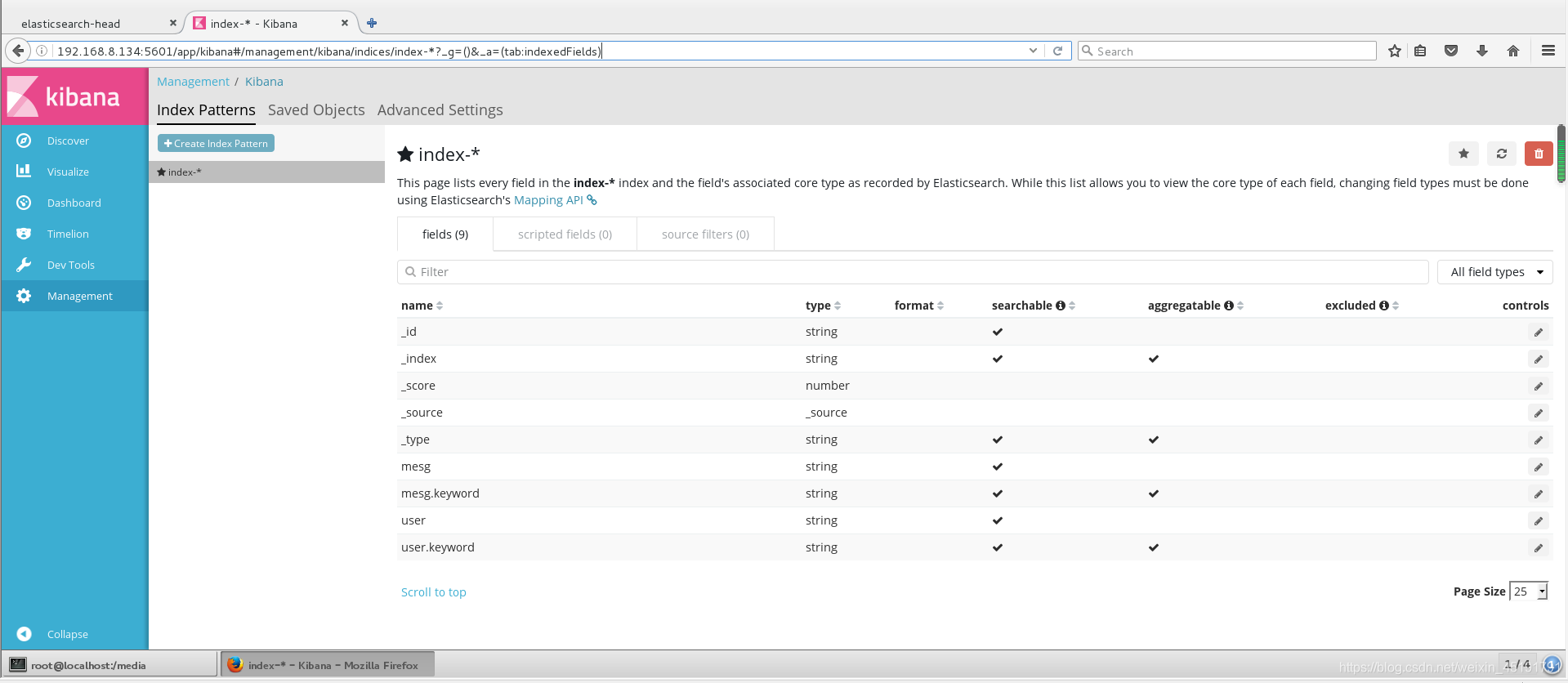Bookmark this page star icon
This screenshot has height=683, width=1568.
1395,51
